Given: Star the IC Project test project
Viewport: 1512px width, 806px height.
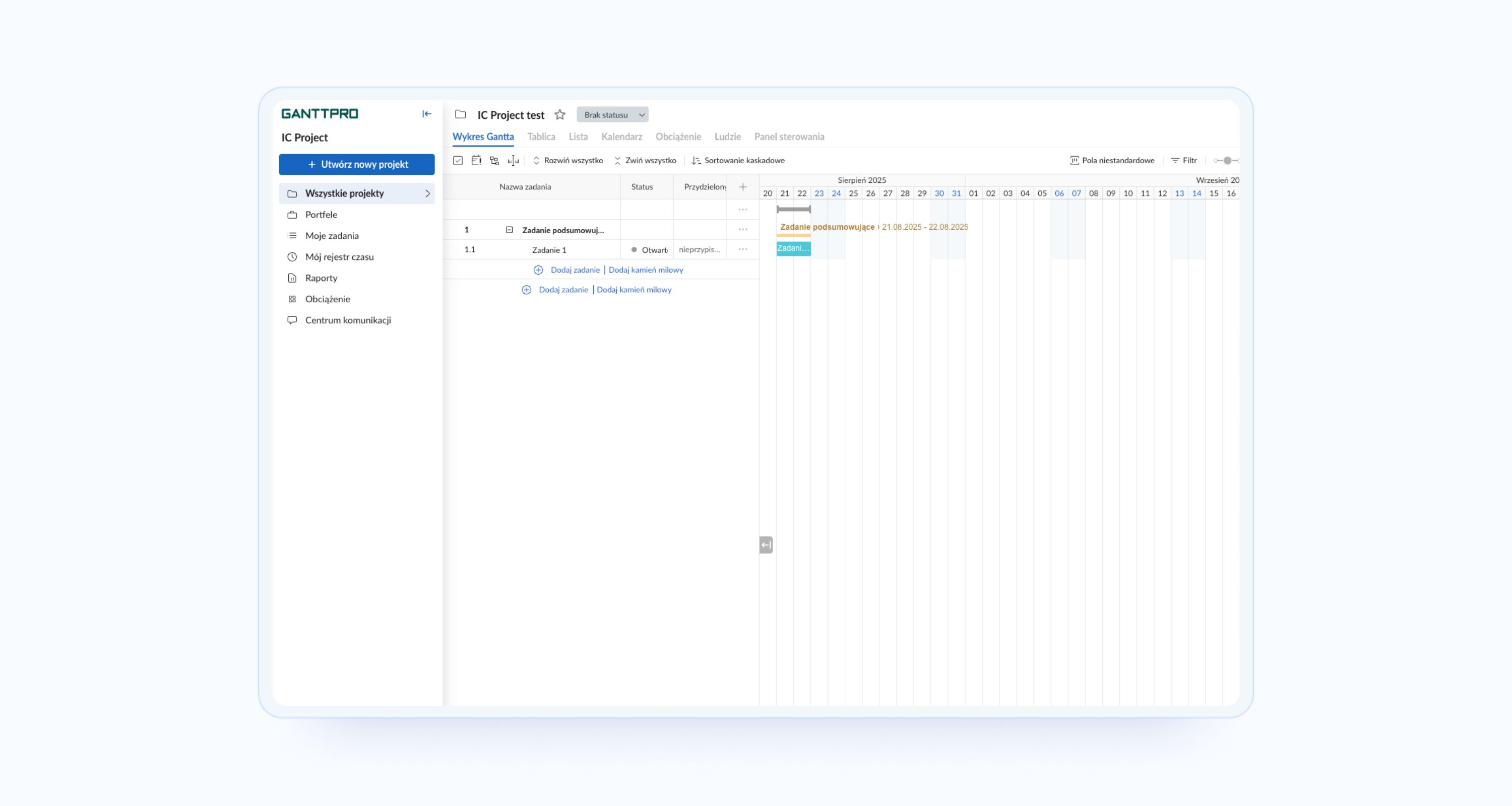Looking at the screenshot, I should click(560, 115).
